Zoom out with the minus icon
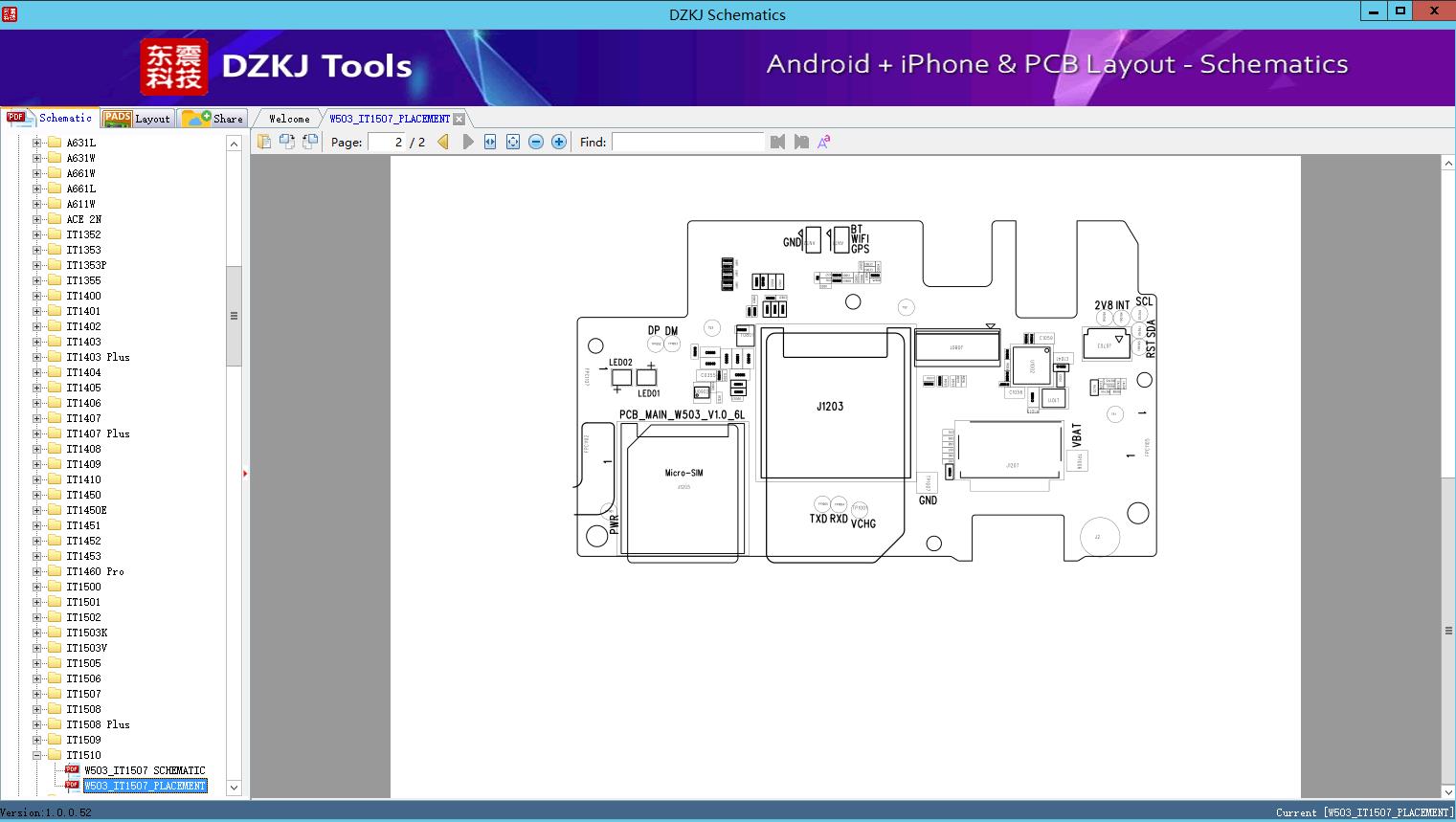 coord(536,142)
